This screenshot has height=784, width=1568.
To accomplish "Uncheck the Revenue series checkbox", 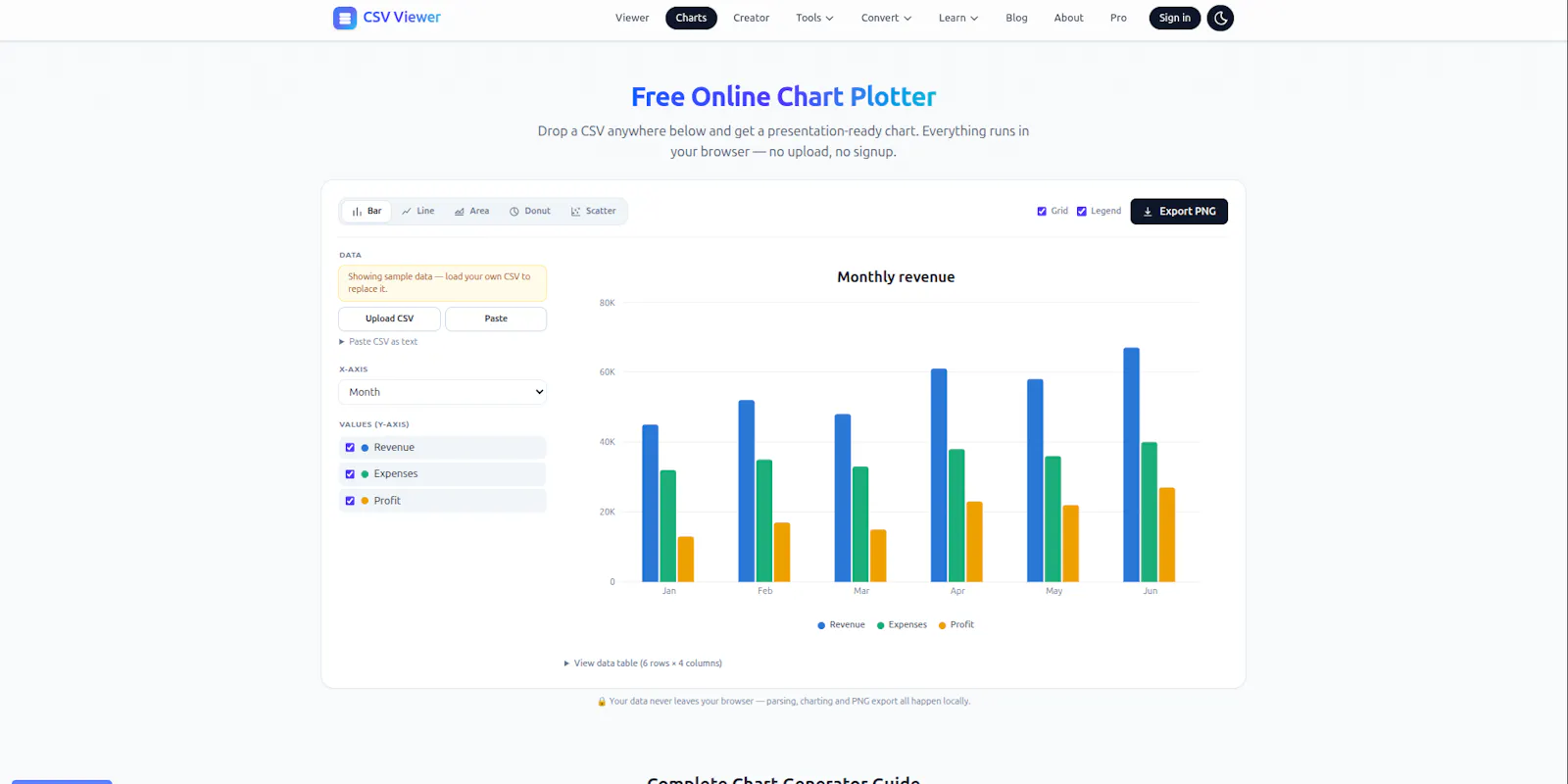I will [x=350, y=448].
